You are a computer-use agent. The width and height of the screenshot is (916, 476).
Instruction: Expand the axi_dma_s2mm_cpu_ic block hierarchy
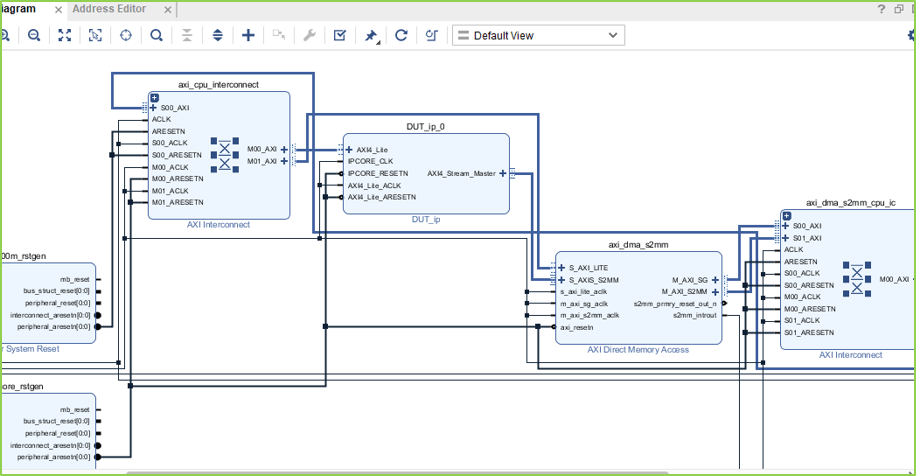click(x=787, y=216)
